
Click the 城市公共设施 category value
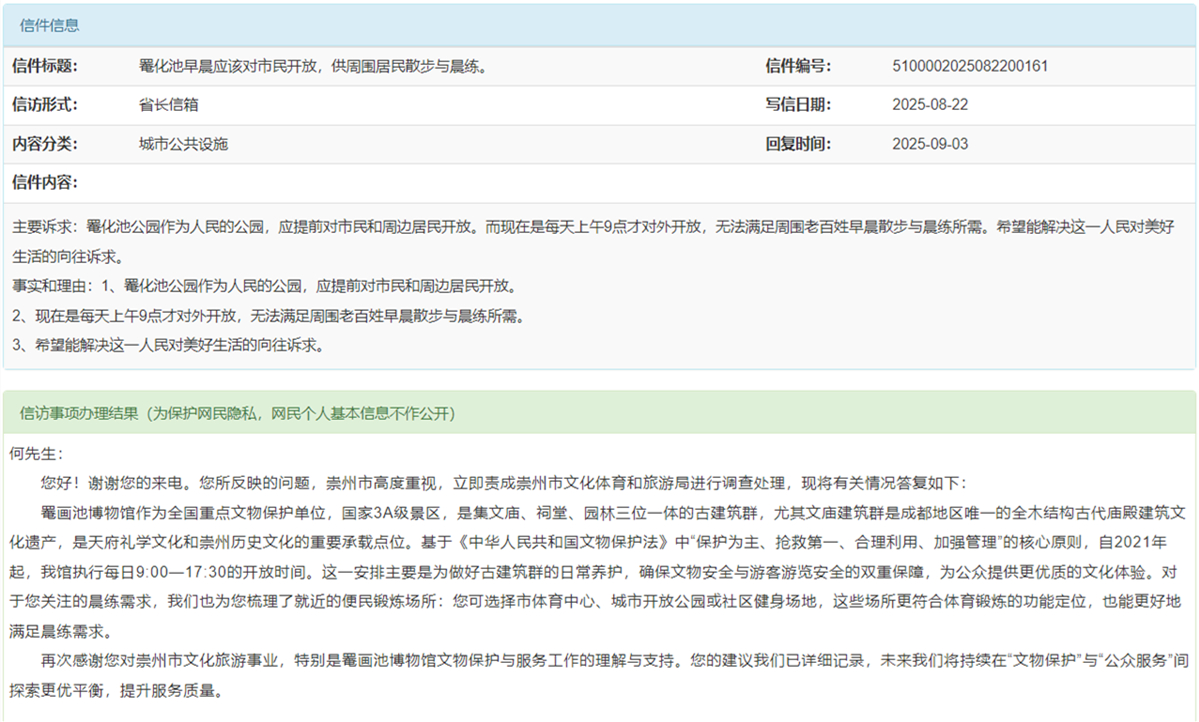coord(183,144)
